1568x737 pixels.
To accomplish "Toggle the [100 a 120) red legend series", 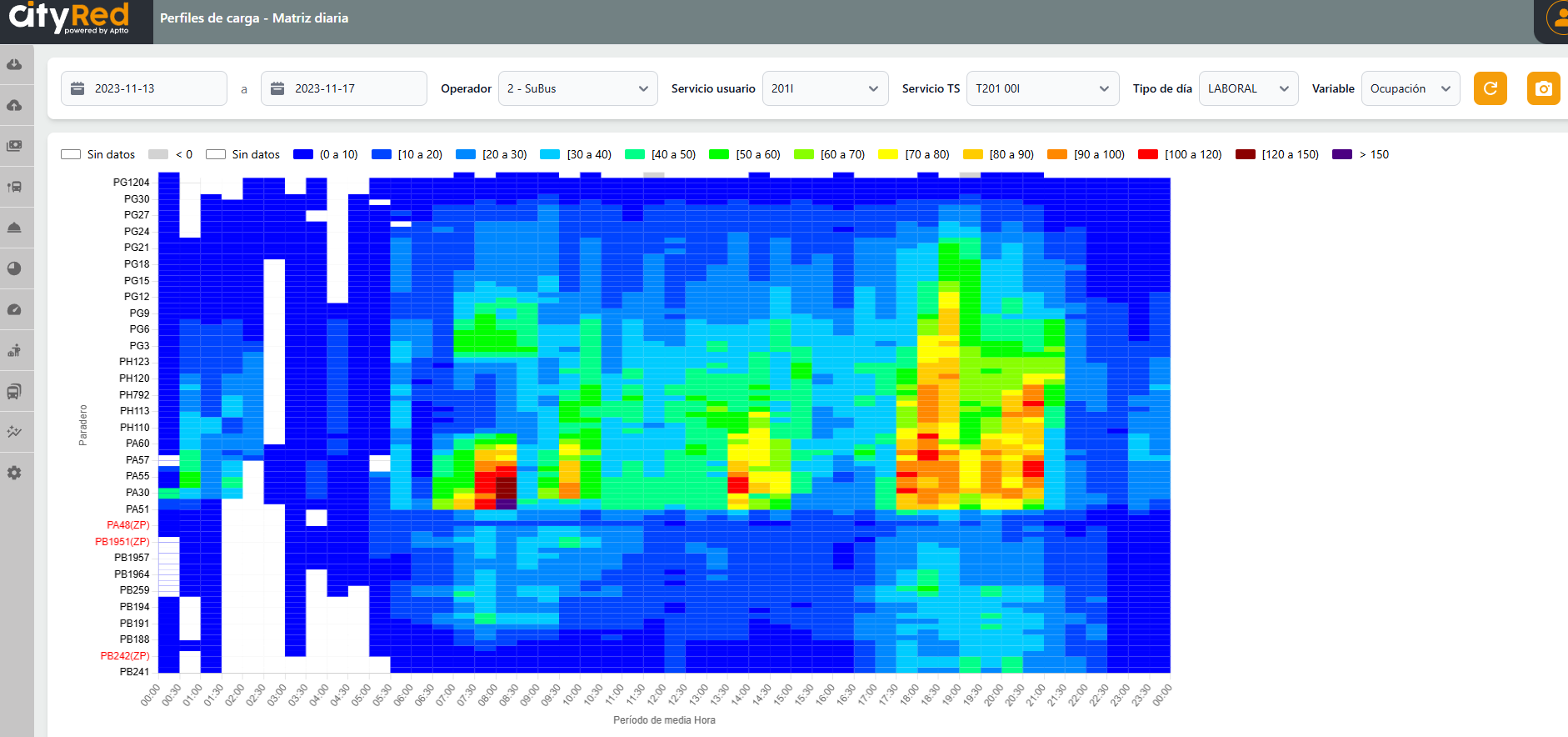I will coord(1180,154).
